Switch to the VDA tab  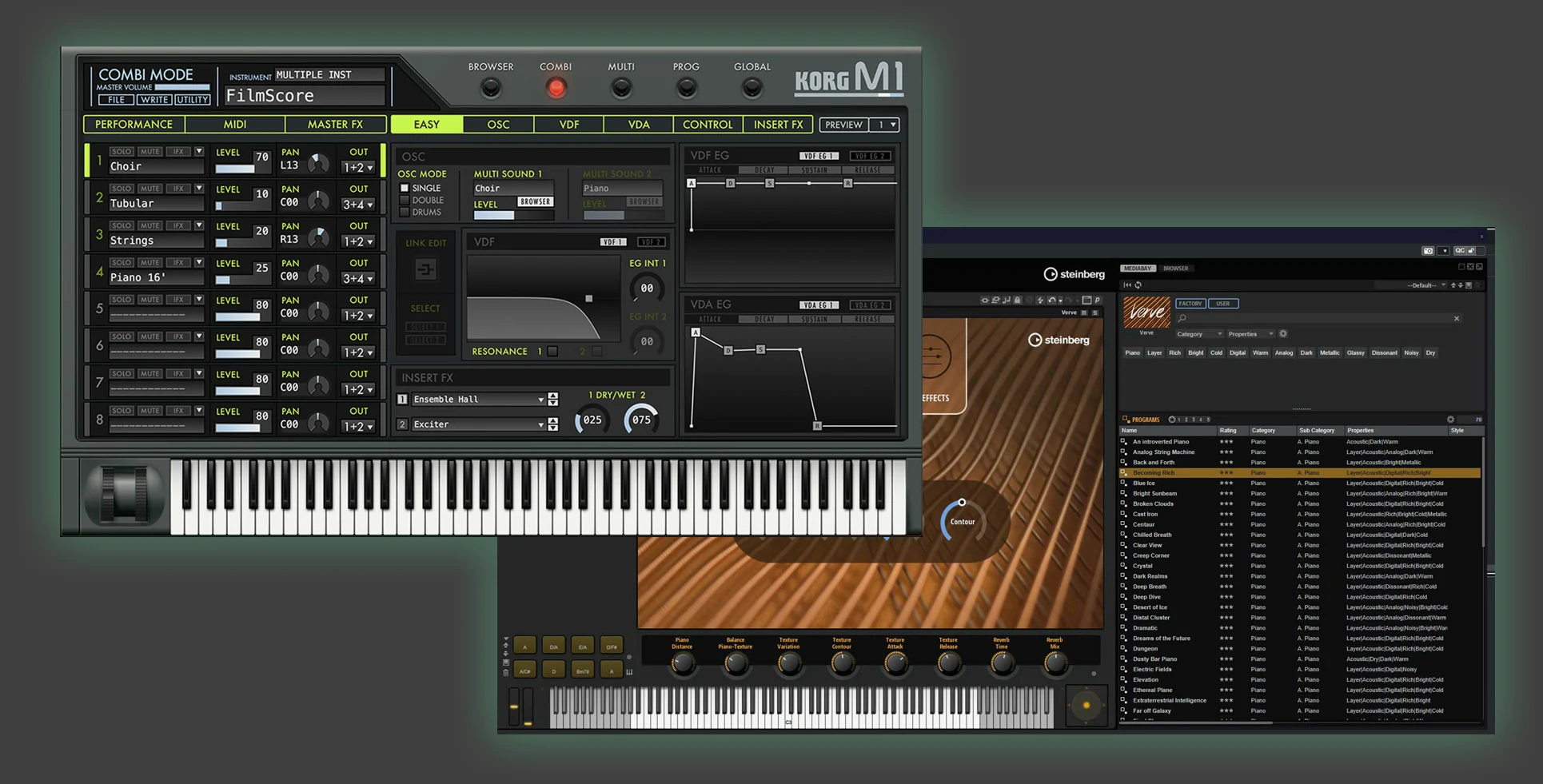coord(639,125)
